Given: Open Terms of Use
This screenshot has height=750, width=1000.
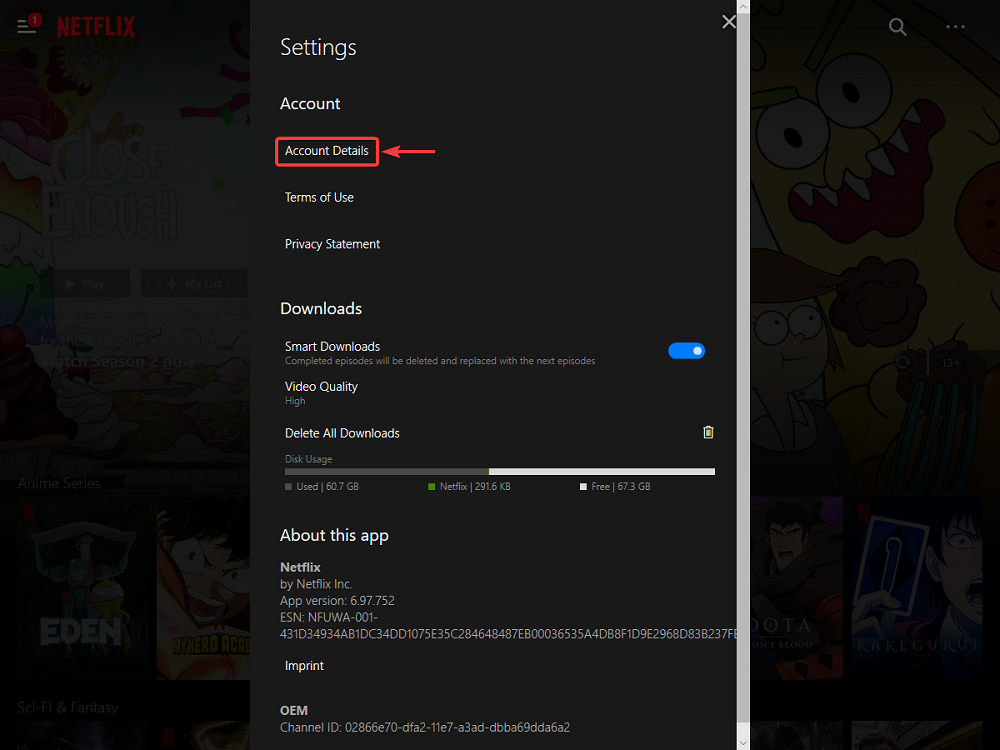Looking at the screenshot, I should tap(319, 198).
